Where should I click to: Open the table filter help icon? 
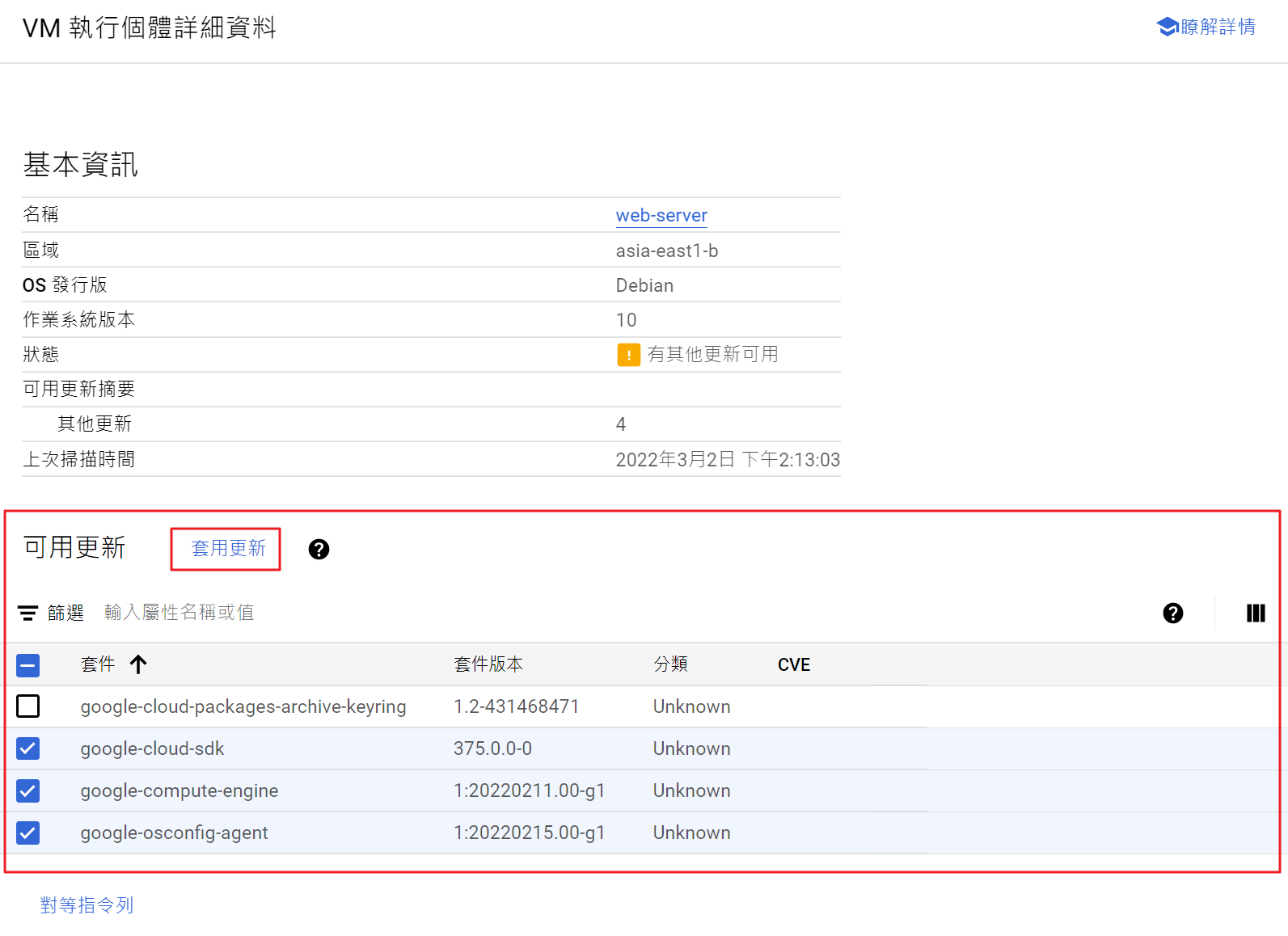tap(1172, 613)
